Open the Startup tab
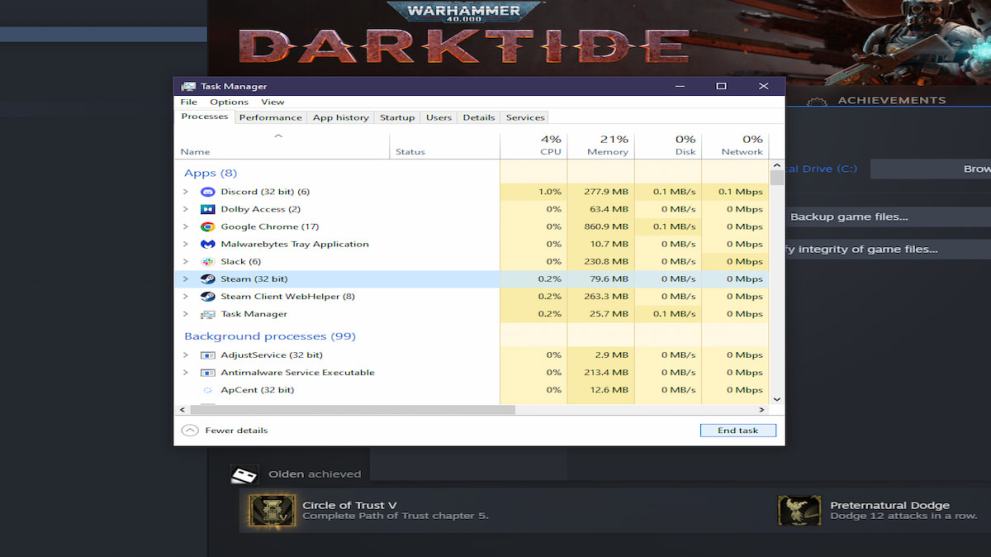 [397, 118]
